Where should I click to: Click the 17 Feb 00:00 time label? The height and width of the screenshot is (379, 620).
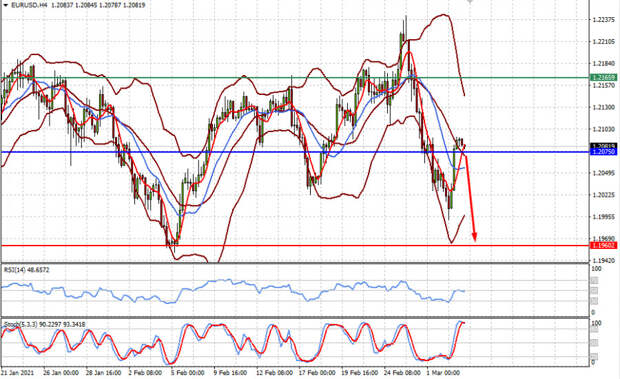tap(317, 372)
